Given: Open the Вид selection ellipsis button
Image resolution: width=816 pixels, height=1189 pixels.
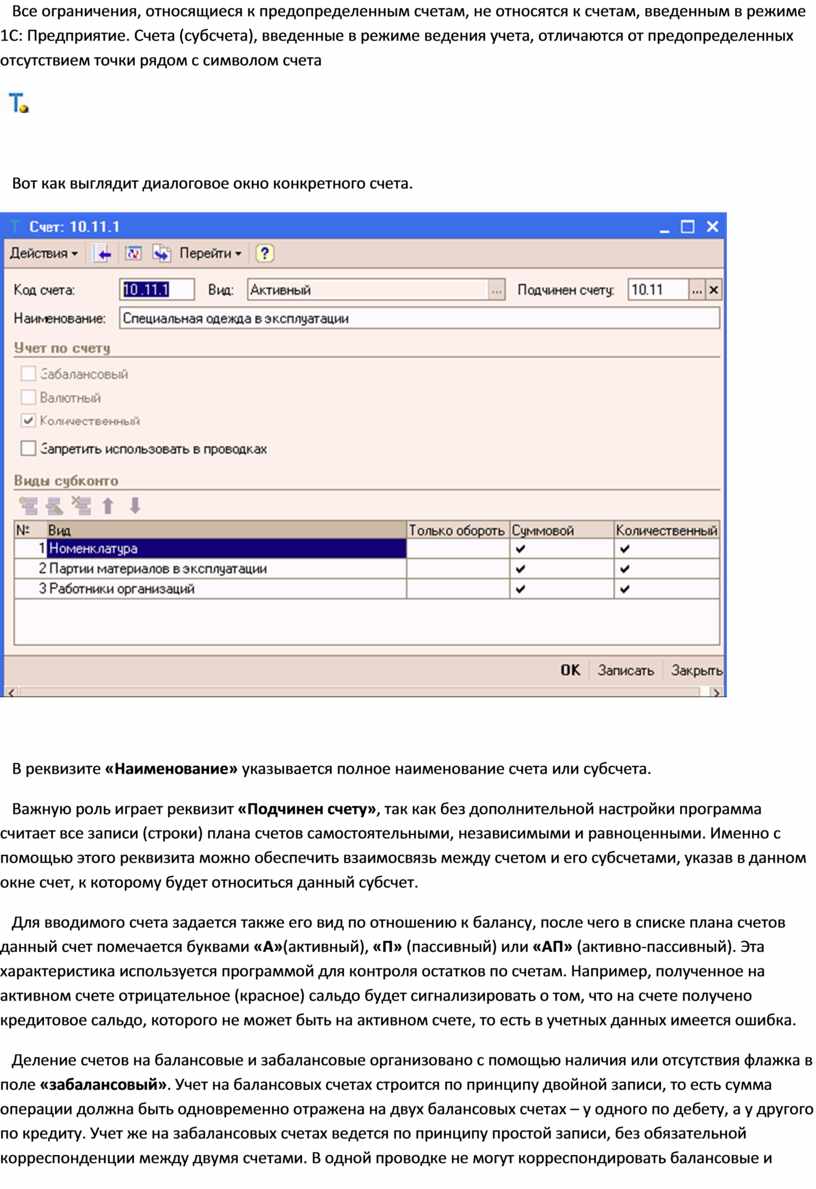Looking at the screenshot, I should pyautogui.click(x=497, y=290).
